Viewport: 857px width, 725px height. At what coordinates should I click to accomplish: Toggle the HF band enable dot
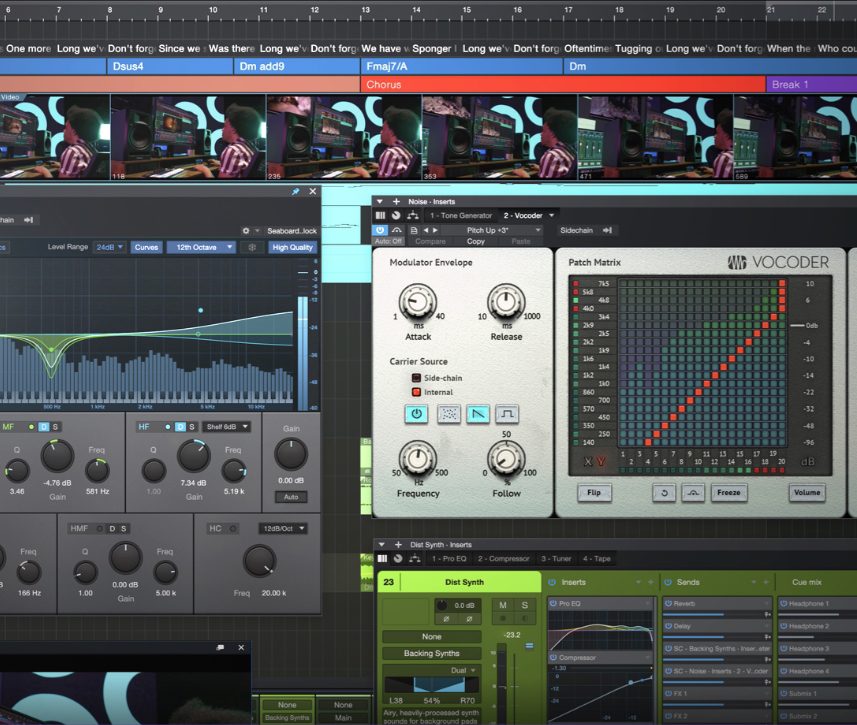click(167, 426)
